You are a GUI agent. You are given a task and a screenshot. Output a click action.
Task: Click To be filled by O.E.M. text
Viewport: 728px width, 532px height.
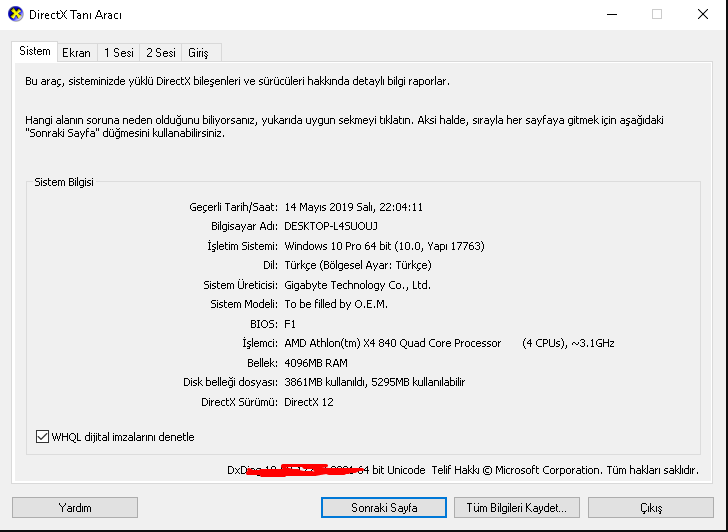(336, 304)
